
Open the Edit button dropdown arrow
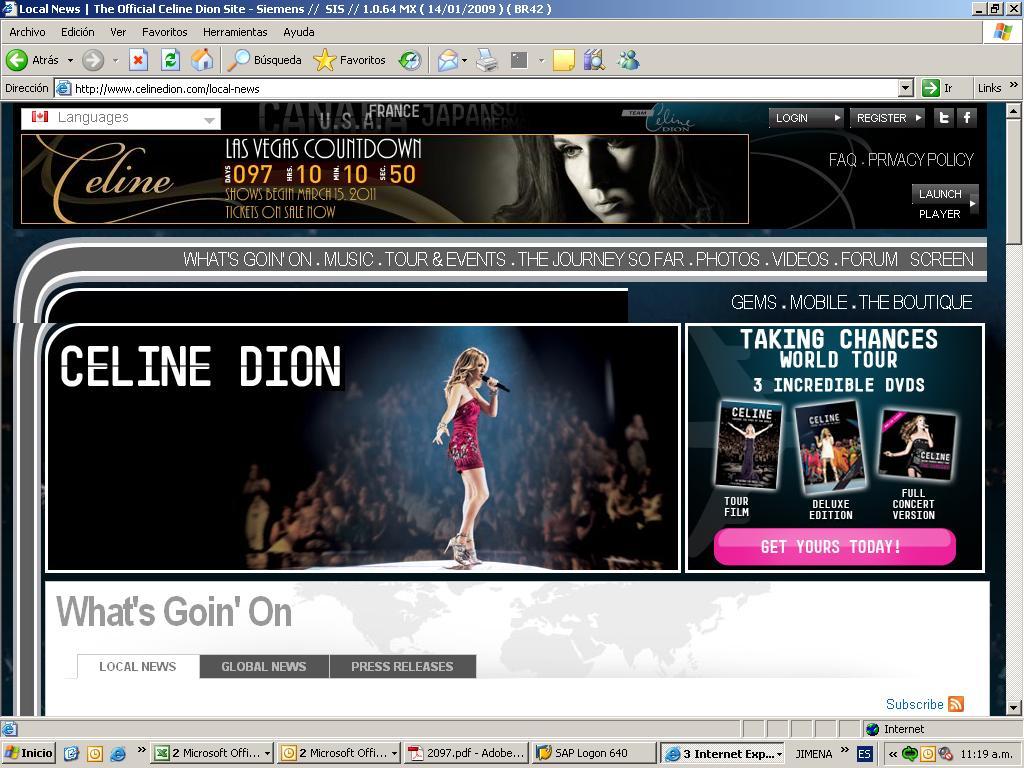coord(541,60)
